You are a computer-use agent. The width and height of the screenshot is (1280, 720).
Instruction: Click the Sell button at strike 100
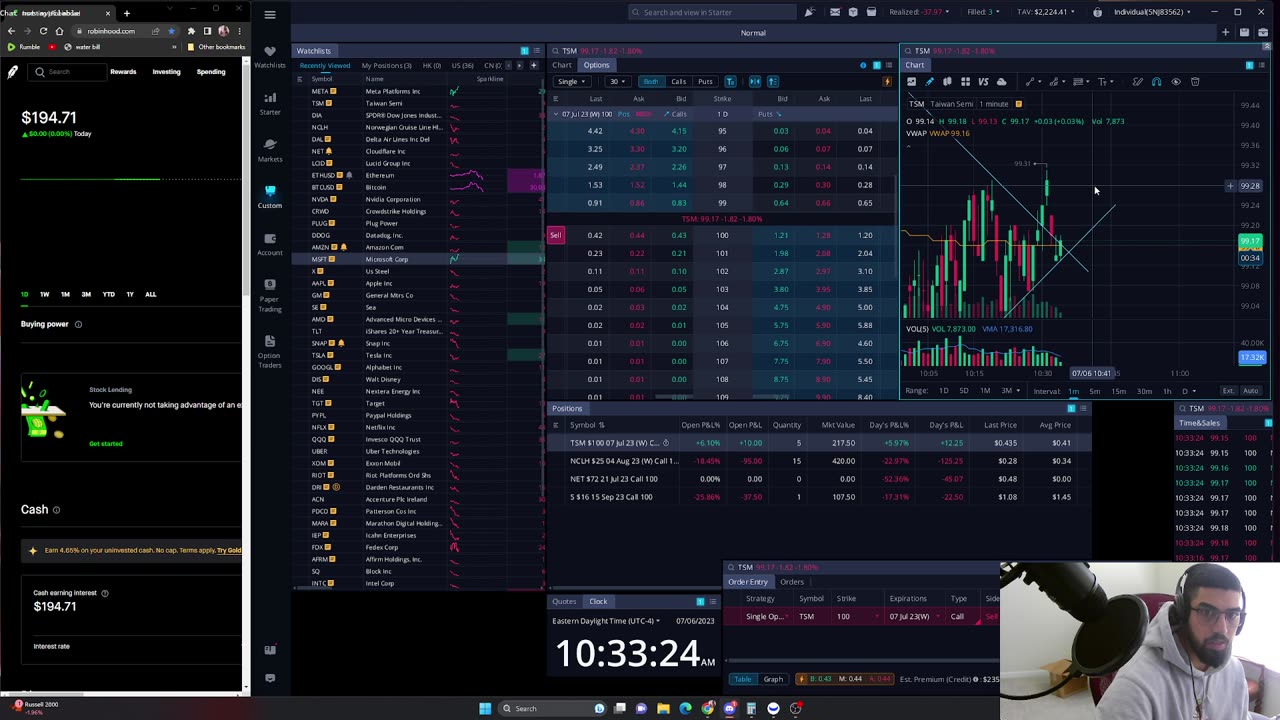pos(556,235)
